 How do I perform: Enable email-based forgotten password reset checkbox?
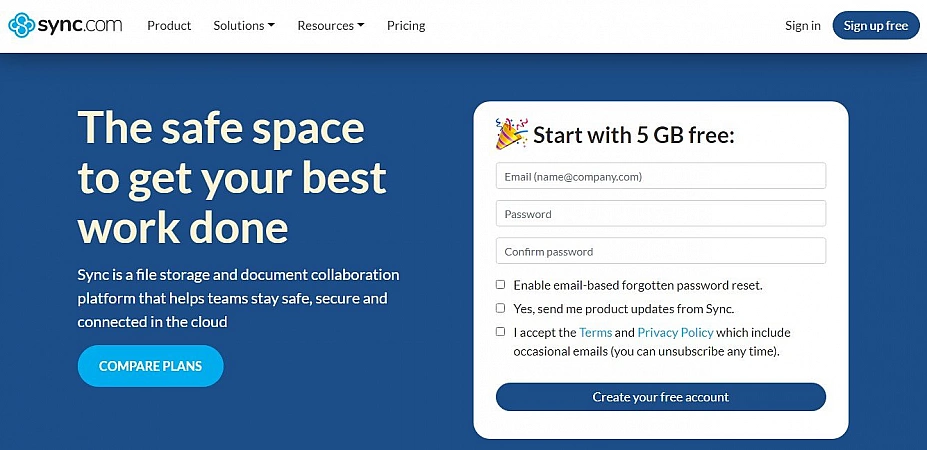501,285
